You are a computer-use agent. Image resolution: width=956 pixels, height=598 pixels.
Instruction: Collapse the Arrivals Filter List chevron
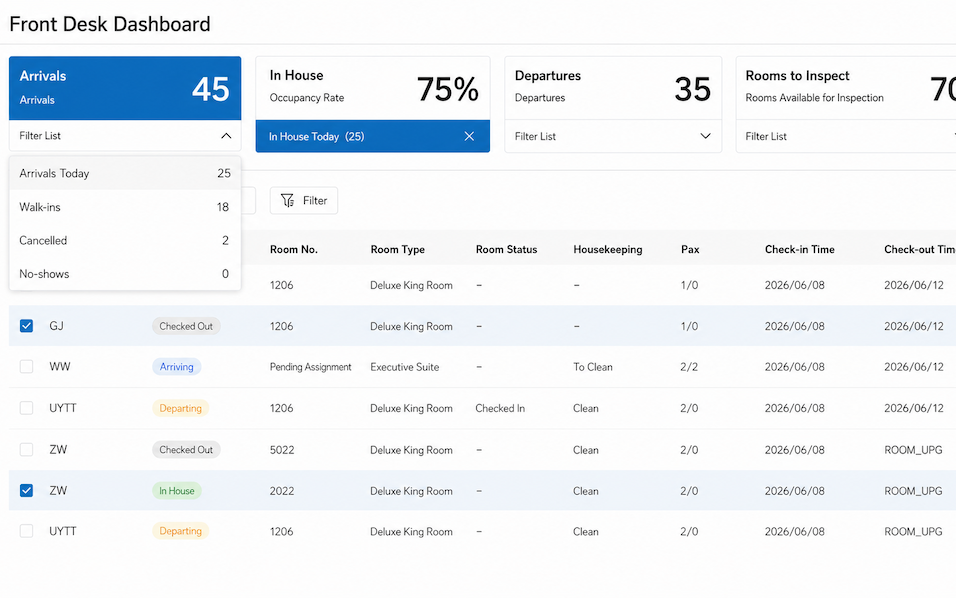[x=226, y=136]
